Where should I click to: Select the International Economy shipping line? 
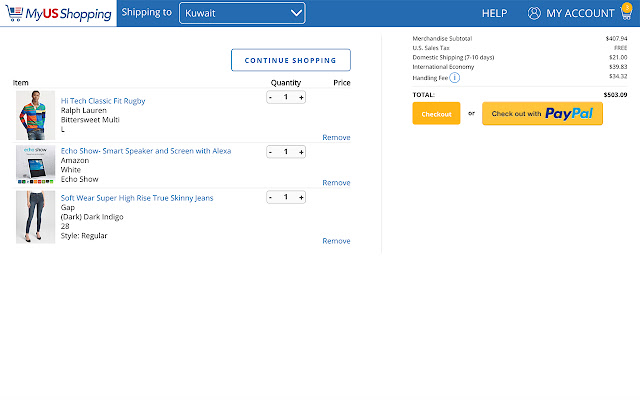pyautogui.click(x=520, y=67)
